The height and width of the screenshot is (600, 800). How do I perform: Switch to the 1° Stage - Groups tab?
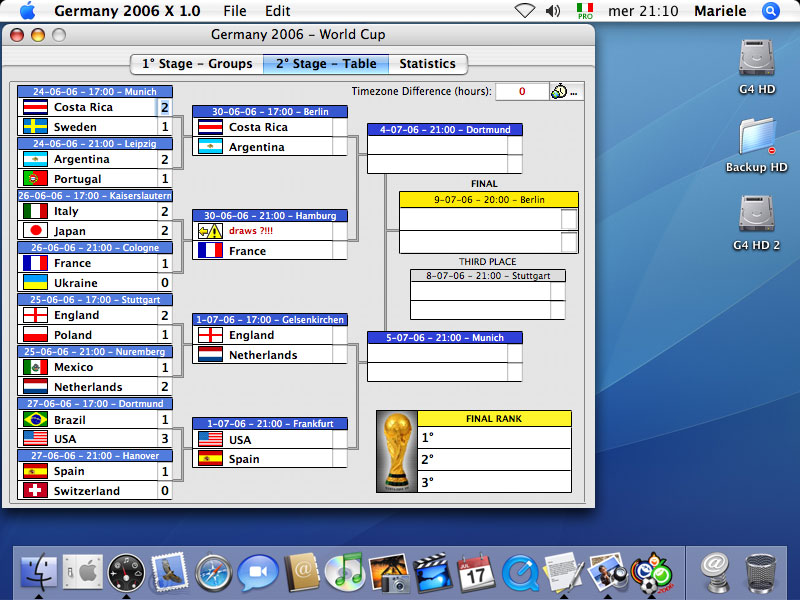[197, 64]
